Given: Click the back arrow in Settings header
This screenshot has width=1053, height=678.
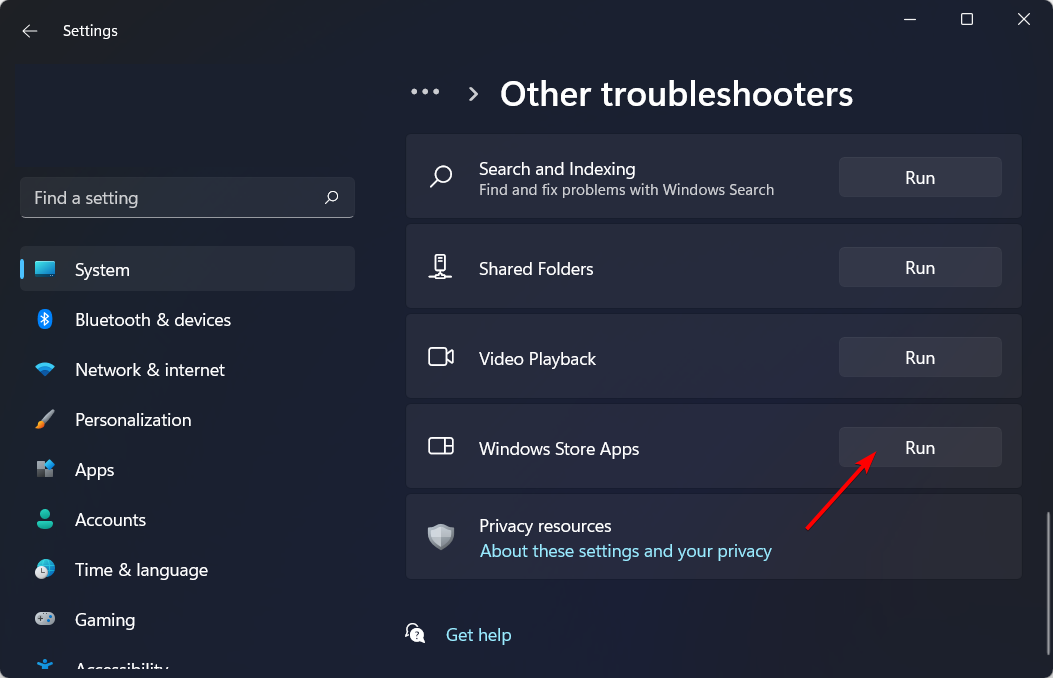Looking at the screenshot, I should click(30, 31).
